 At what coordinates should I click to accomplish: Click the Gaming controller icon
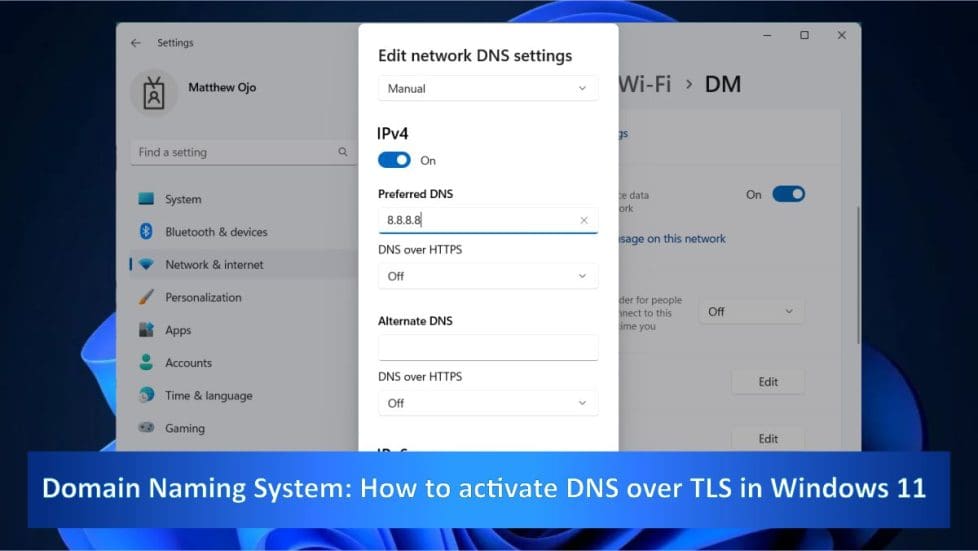pos(146,428)
